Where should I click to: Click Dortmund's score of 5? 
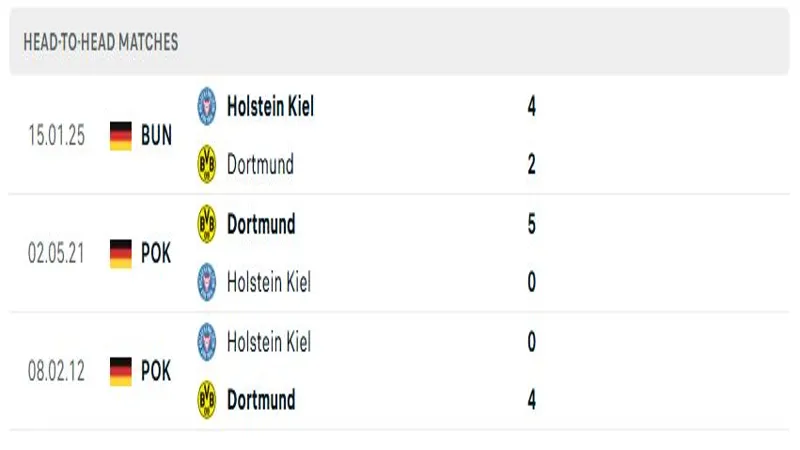531,224
